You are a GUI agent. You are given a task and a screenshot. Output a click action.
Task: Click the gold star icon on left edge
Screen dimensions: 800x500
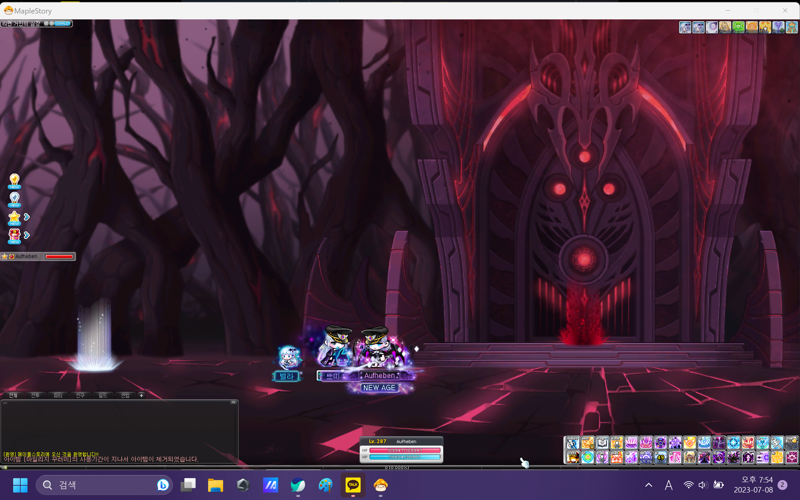coord(14,217)
